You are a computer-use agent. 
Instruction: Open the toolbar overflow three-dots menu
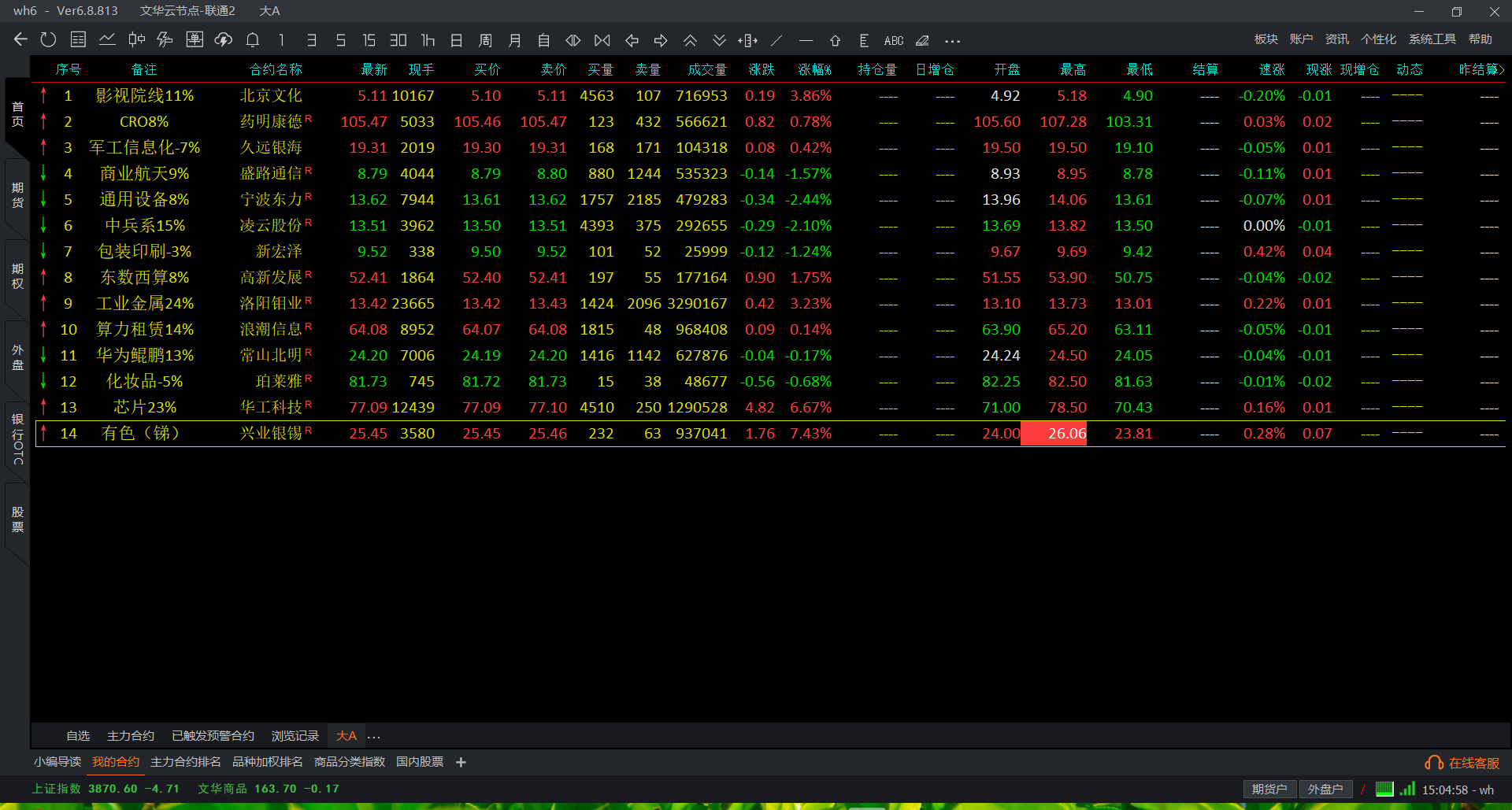(x=953, y=41)
